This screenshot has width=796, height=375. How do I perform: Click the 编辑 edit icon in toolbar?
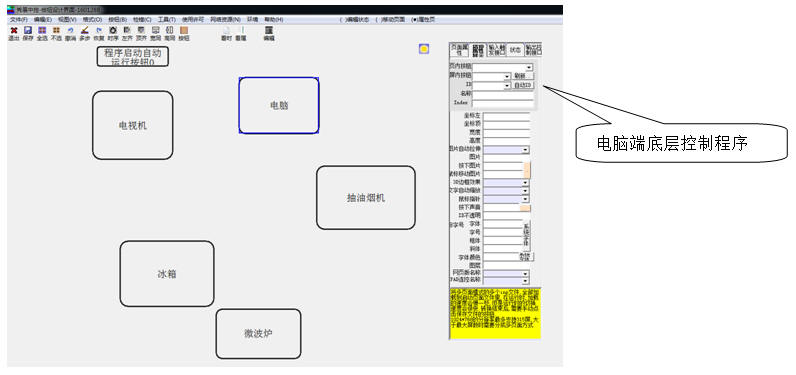[x=269, y=30]
